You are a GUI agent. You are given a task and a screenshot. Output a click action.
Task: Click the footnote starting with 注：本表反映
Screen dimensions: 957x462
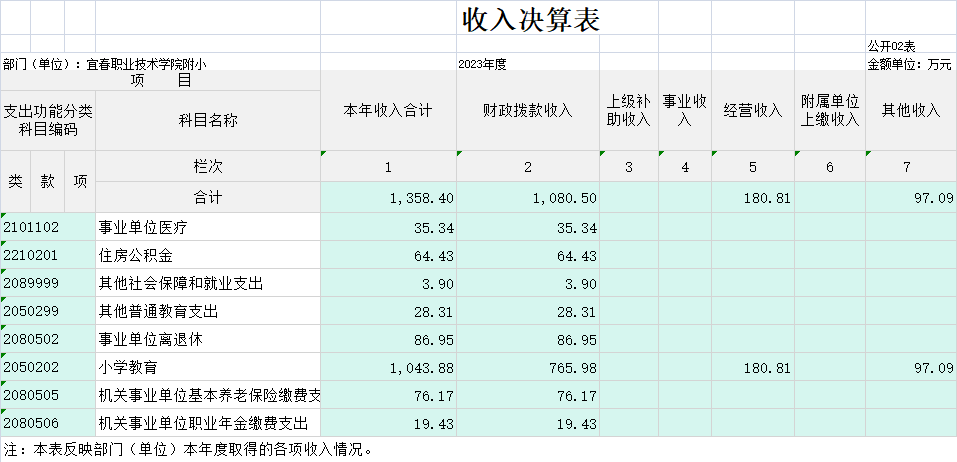(x=188, y=449)
